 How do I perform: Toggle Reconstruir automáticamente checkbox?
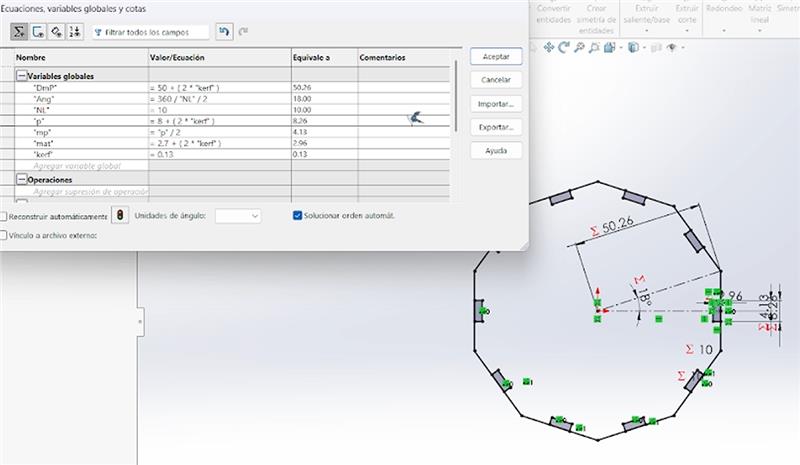(4, 216)
